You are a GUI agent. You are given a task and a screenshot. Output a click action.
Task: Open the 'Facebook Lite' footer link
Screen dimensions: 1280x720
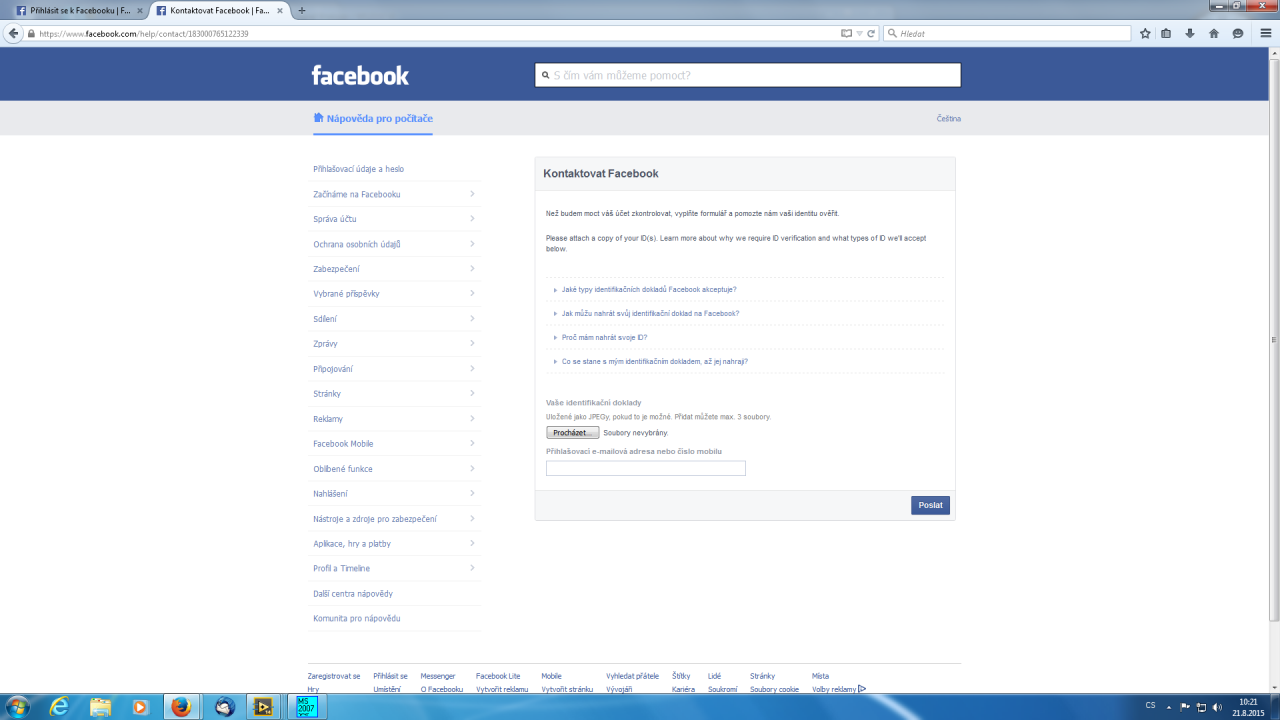pyautogui.click(x=498, y=676)
